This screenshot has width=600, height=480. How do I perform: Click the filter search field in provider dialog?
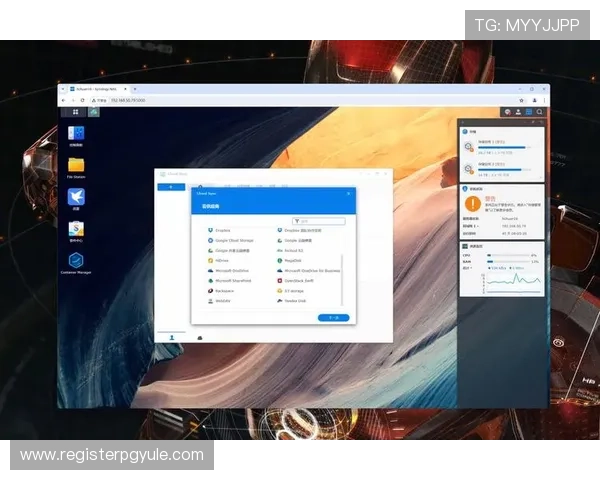click(319, 221)
